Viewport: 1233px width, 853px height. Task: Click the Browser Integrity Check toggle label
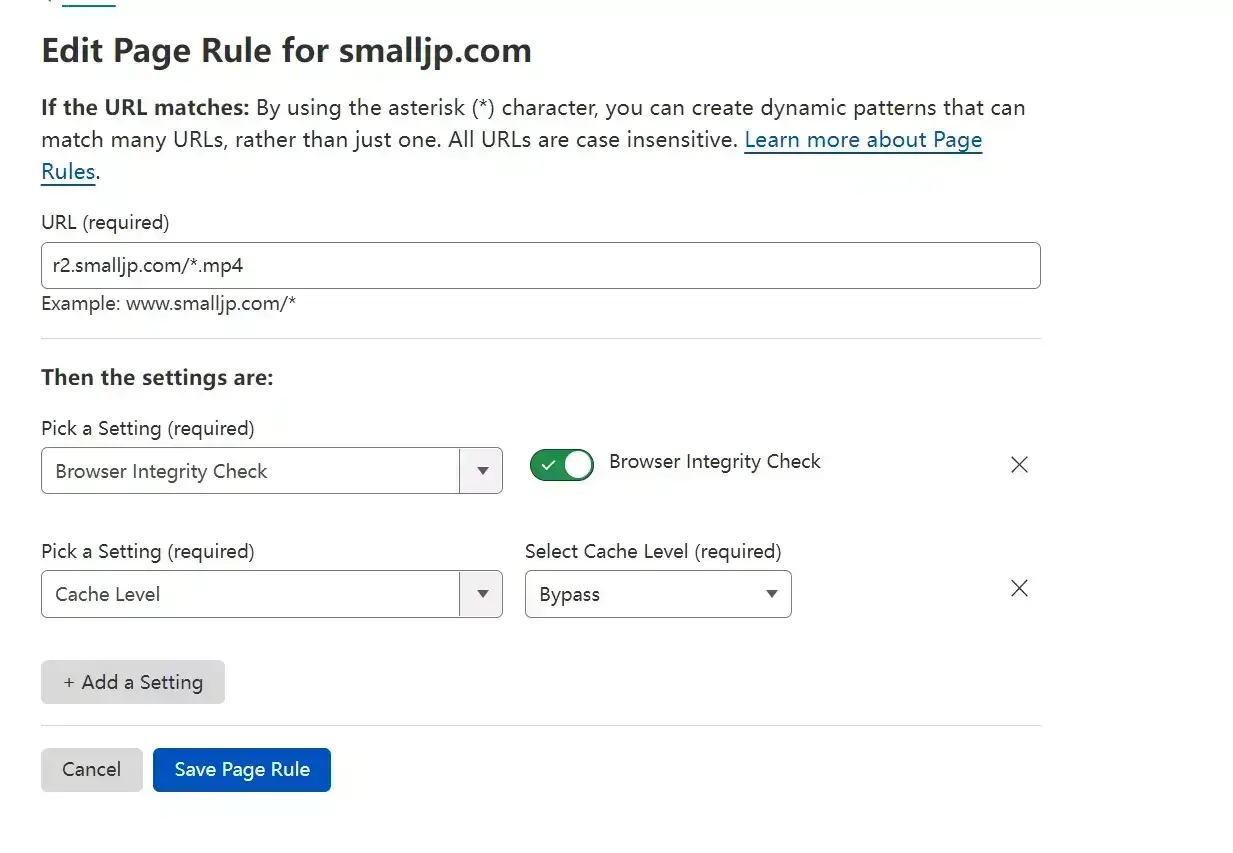(715, 461)
